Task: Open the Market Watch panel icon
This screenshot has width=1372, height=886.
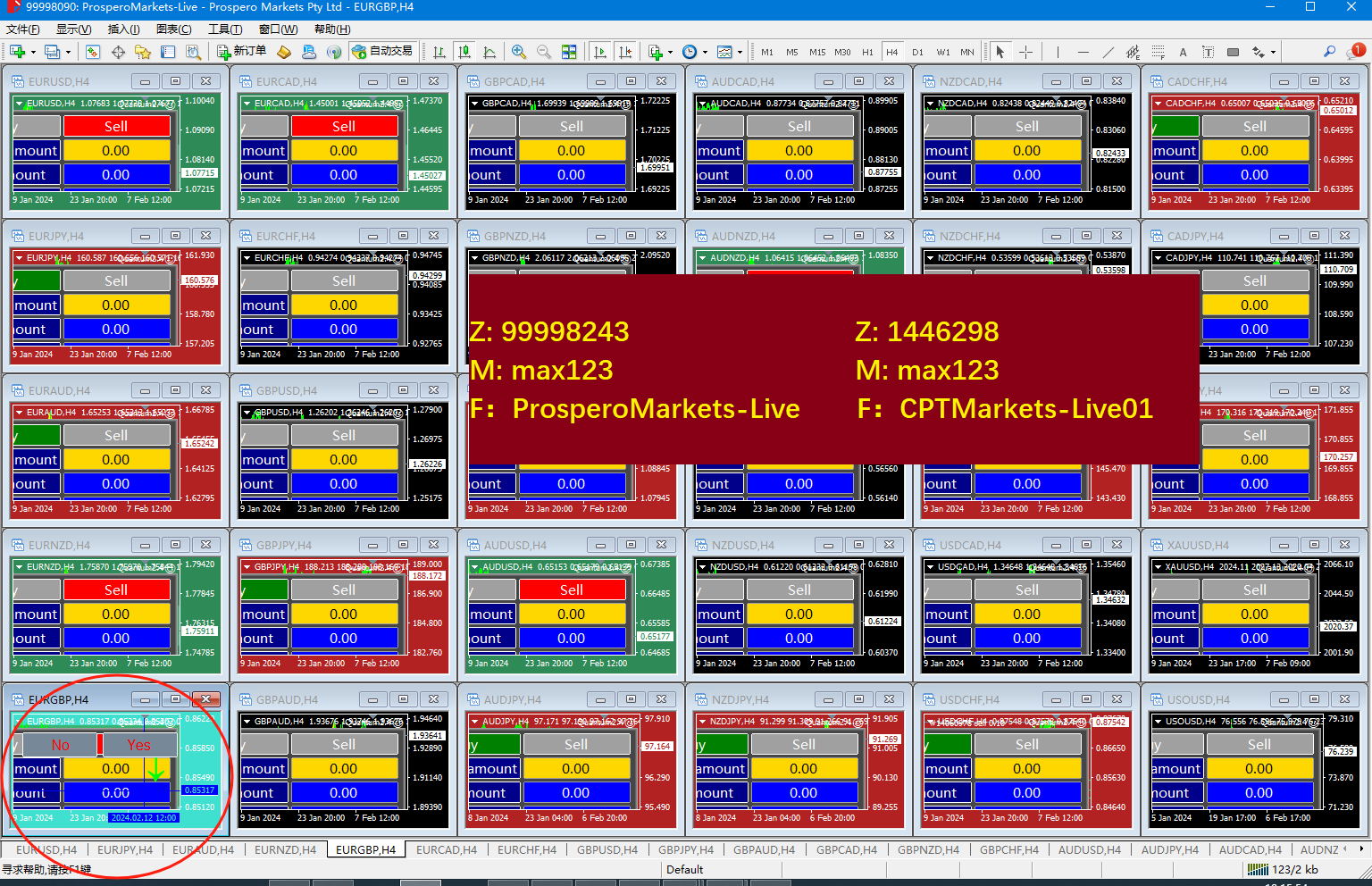Action: click(93, 52)
